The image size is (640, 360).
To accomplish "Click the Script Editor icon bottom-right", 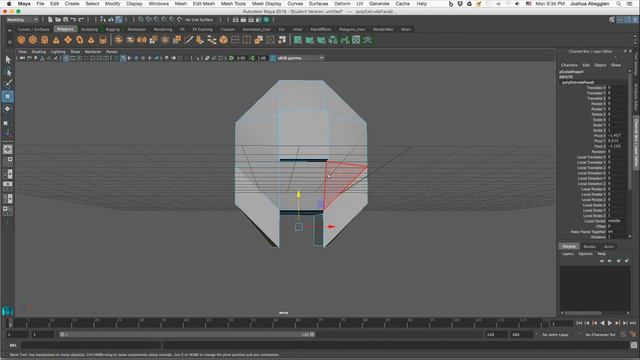I will coord(634,345).
